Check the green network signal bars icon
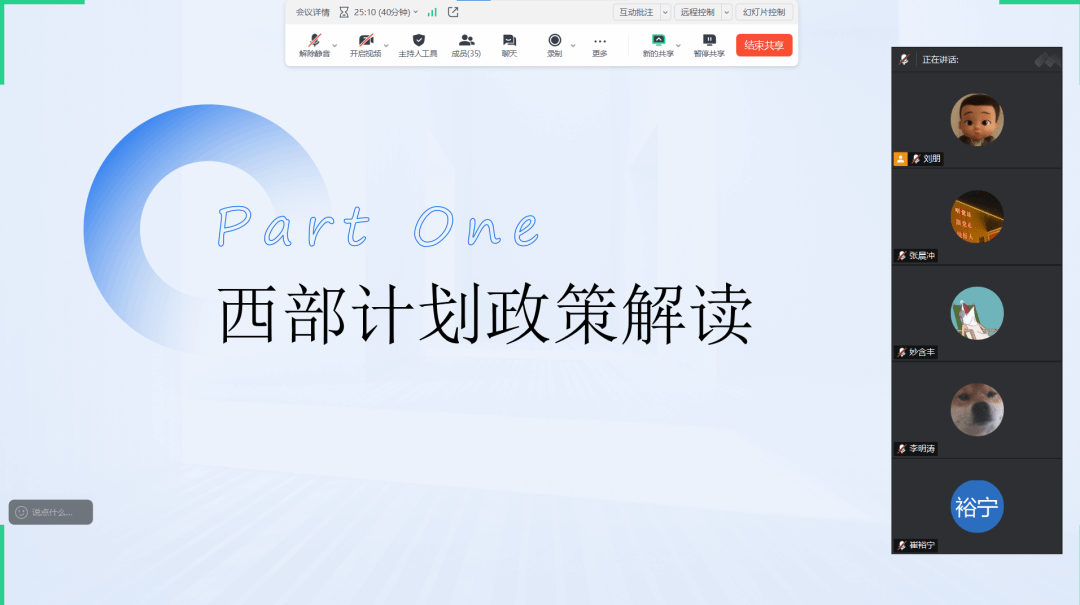Image resolution: width=1080 pixels, height=605 pixels. pyautogui.click(x=432, y=12)
